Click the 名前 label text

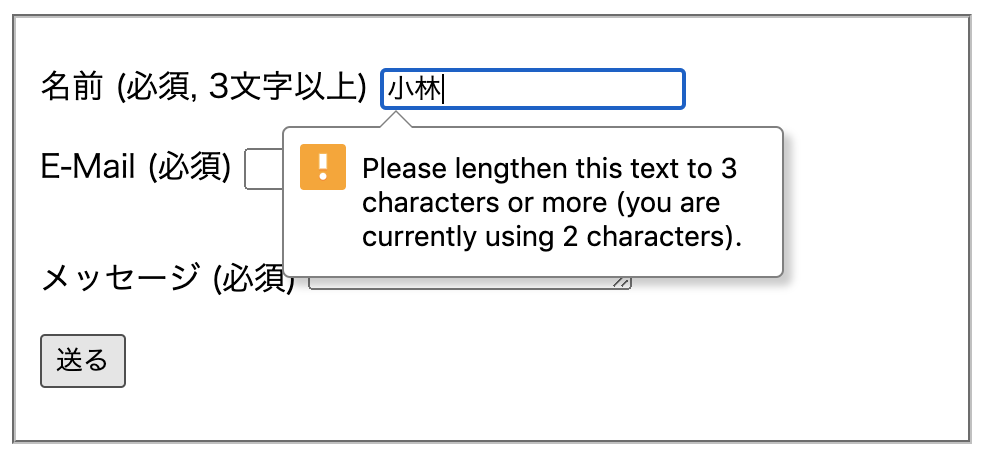[x=71, y=88]
